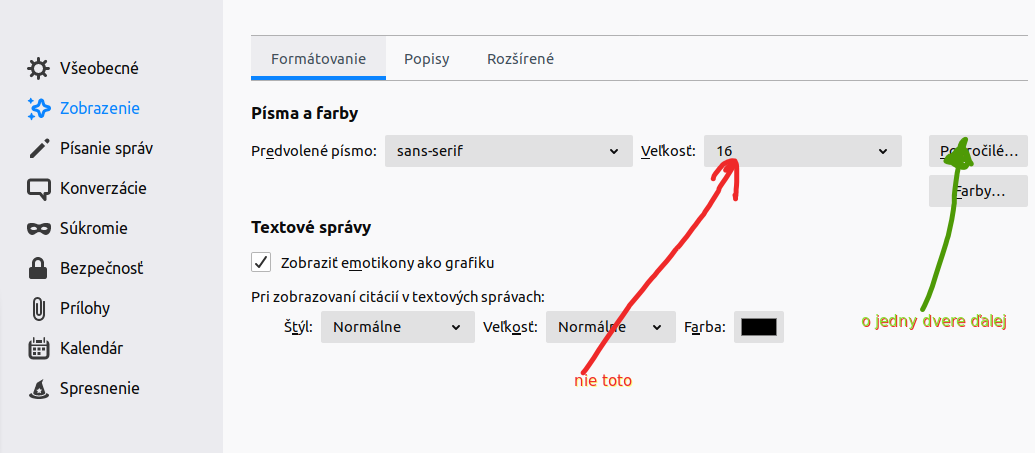Click the mask icon for Súkromie
The height and width of the screenshot is (453, 1035).
tap(39, 229)
